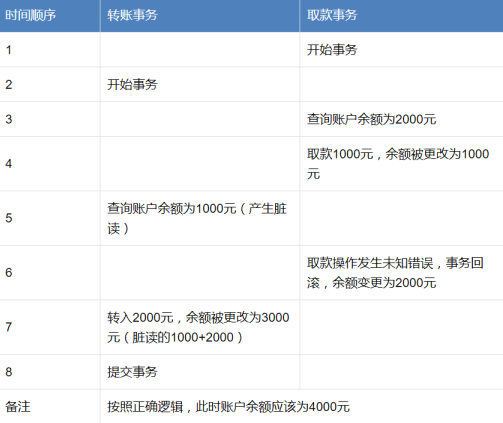
Task: Select the row number "8" cell
Action: [50, 372]
